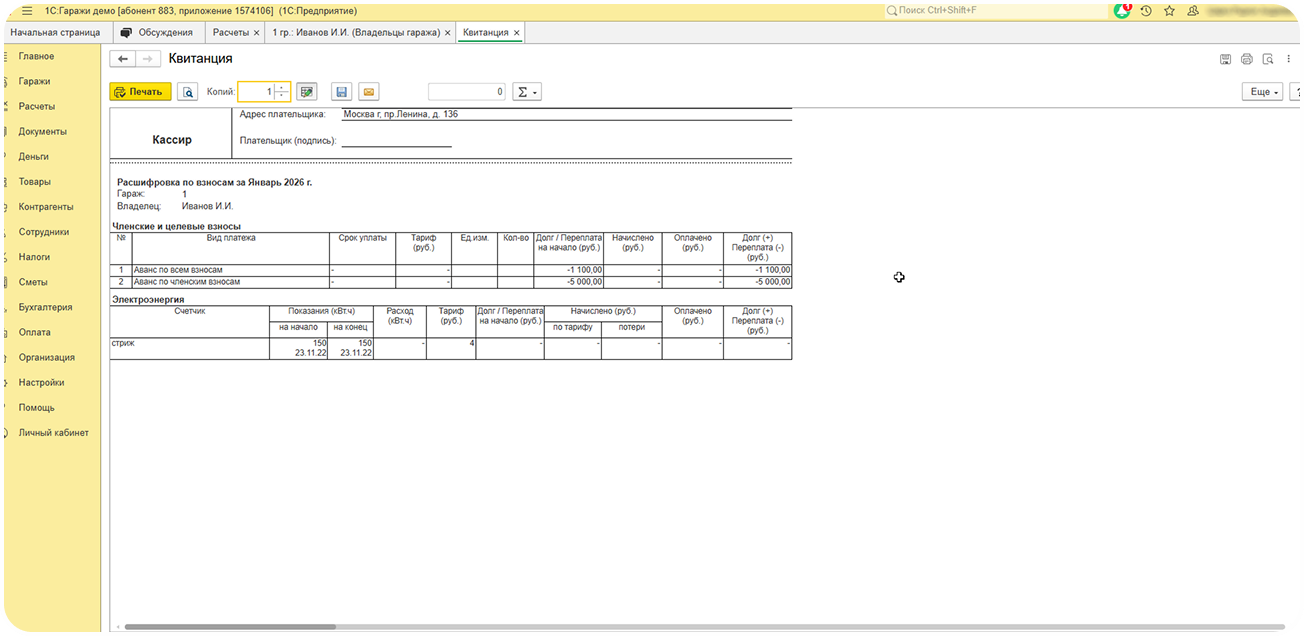Open the history clock icon
The image size is (1304, 636).
(x=1146, y=10)
